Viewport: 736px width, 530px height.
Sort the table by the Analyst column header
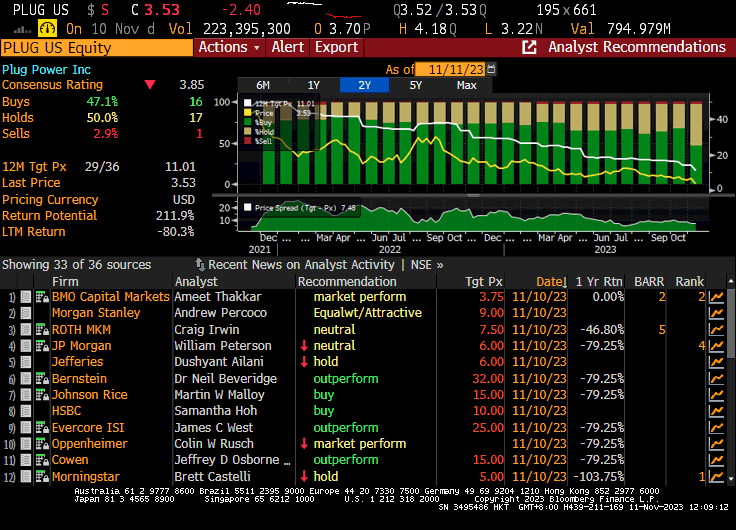196,282
